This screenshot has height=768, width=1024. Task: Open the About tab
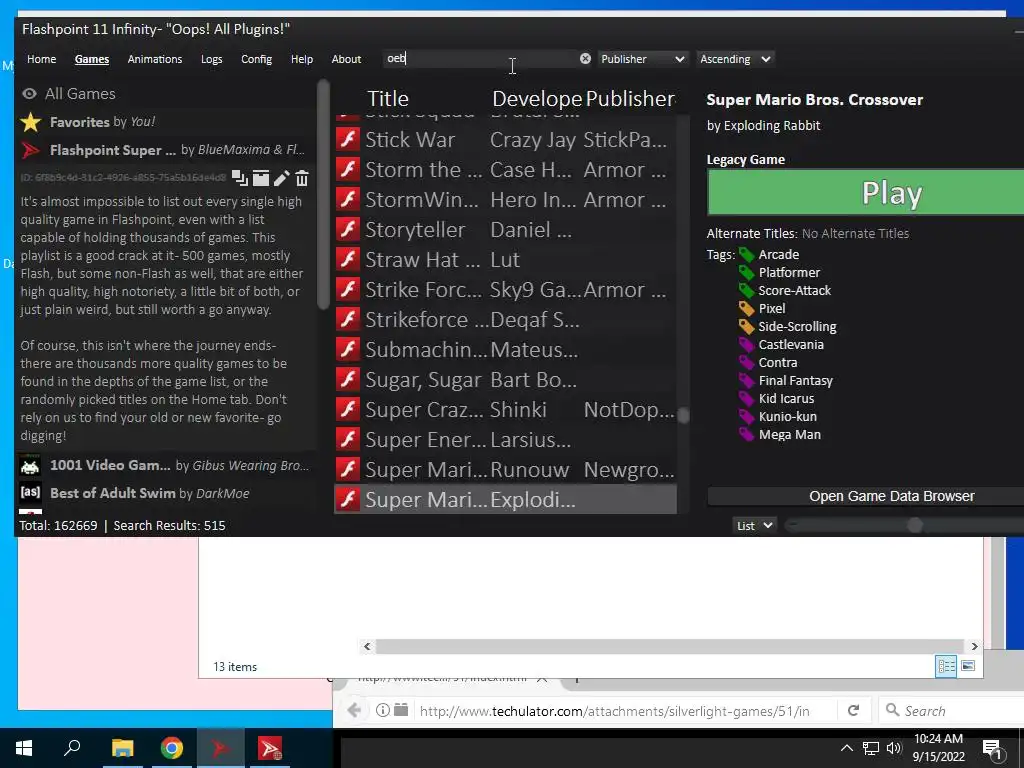(346, 59)
